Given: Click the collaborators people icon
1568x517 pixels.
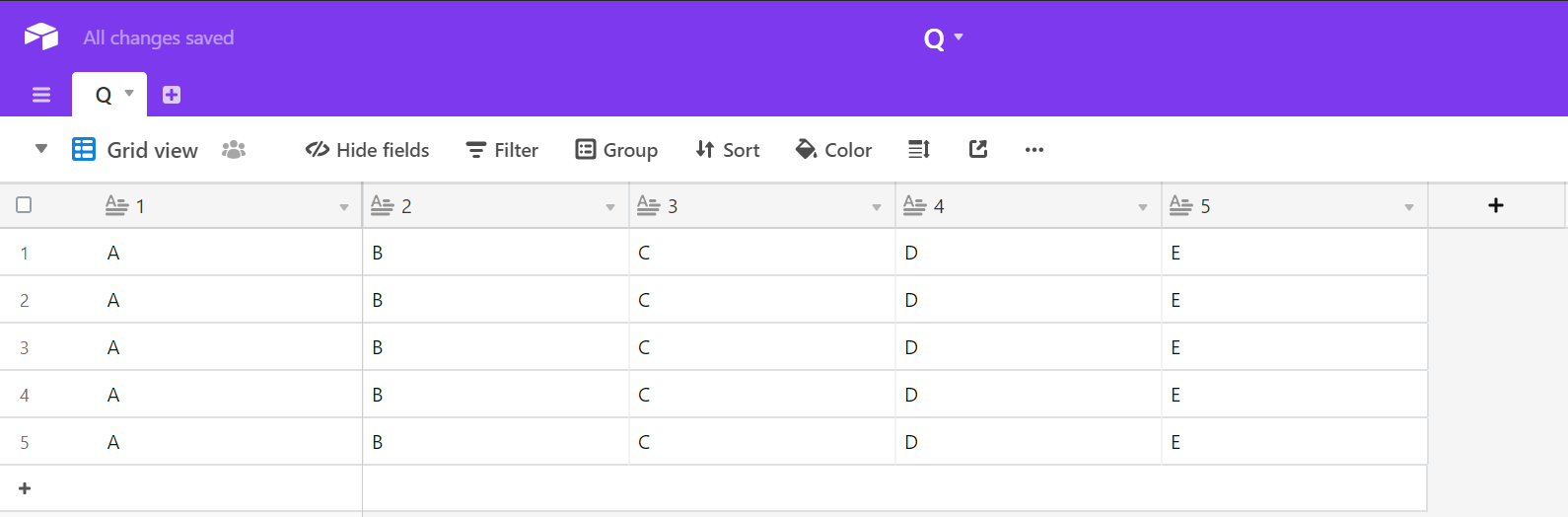Looking at the screenshot, I should (x=234, y=150).
